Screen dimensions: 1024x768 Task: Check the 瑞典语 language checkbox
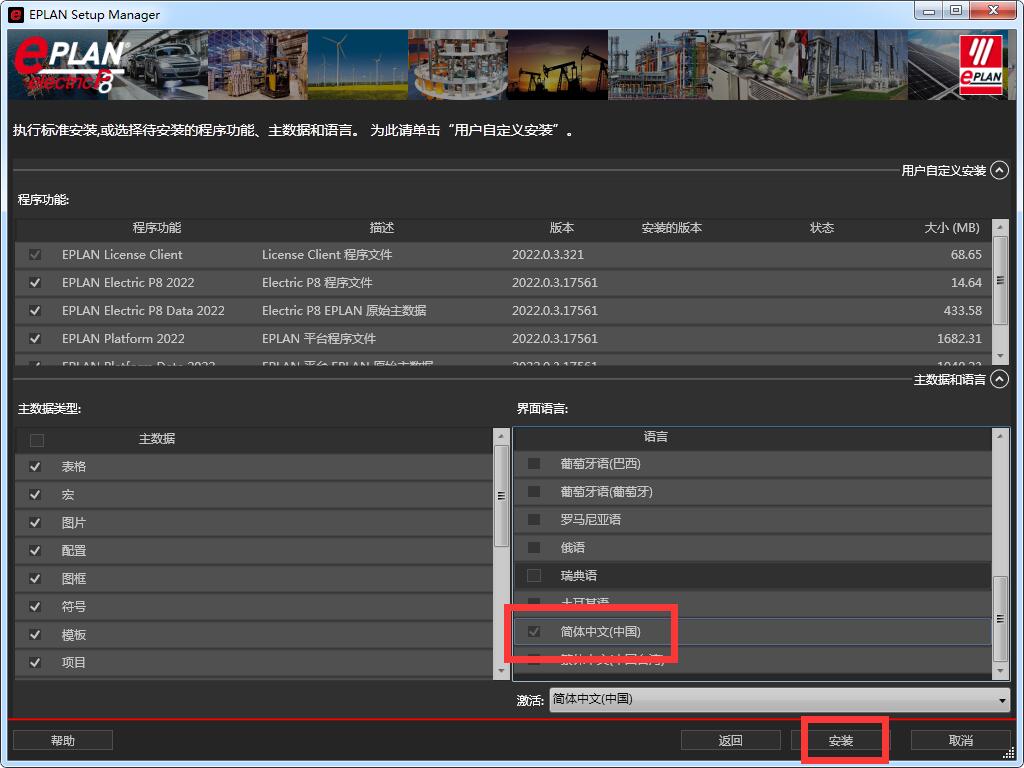(x=534, y=576)
